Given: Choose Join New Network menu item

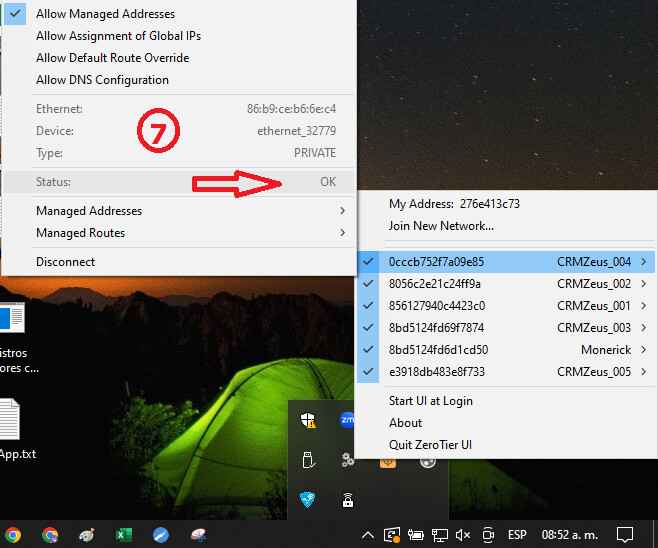Looking at the screenshot, I should tap(441, 226).
